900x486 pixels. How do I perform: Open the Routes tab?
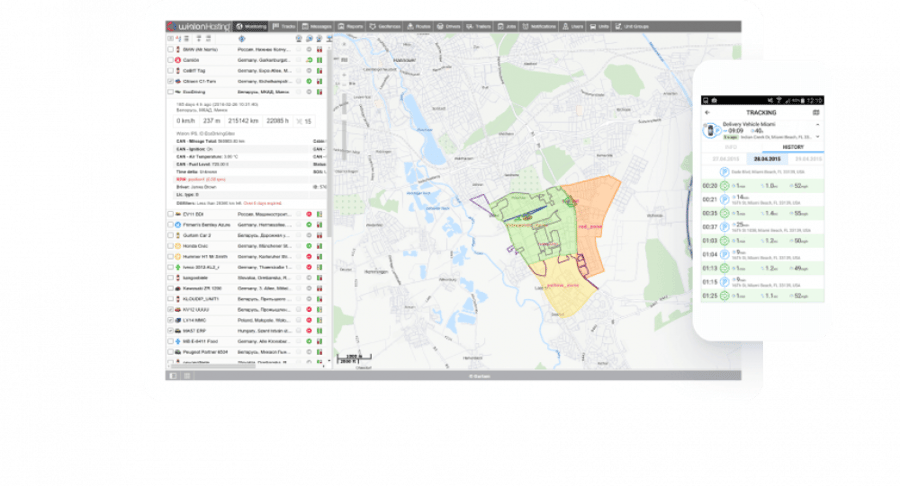[x=419, y=26]
